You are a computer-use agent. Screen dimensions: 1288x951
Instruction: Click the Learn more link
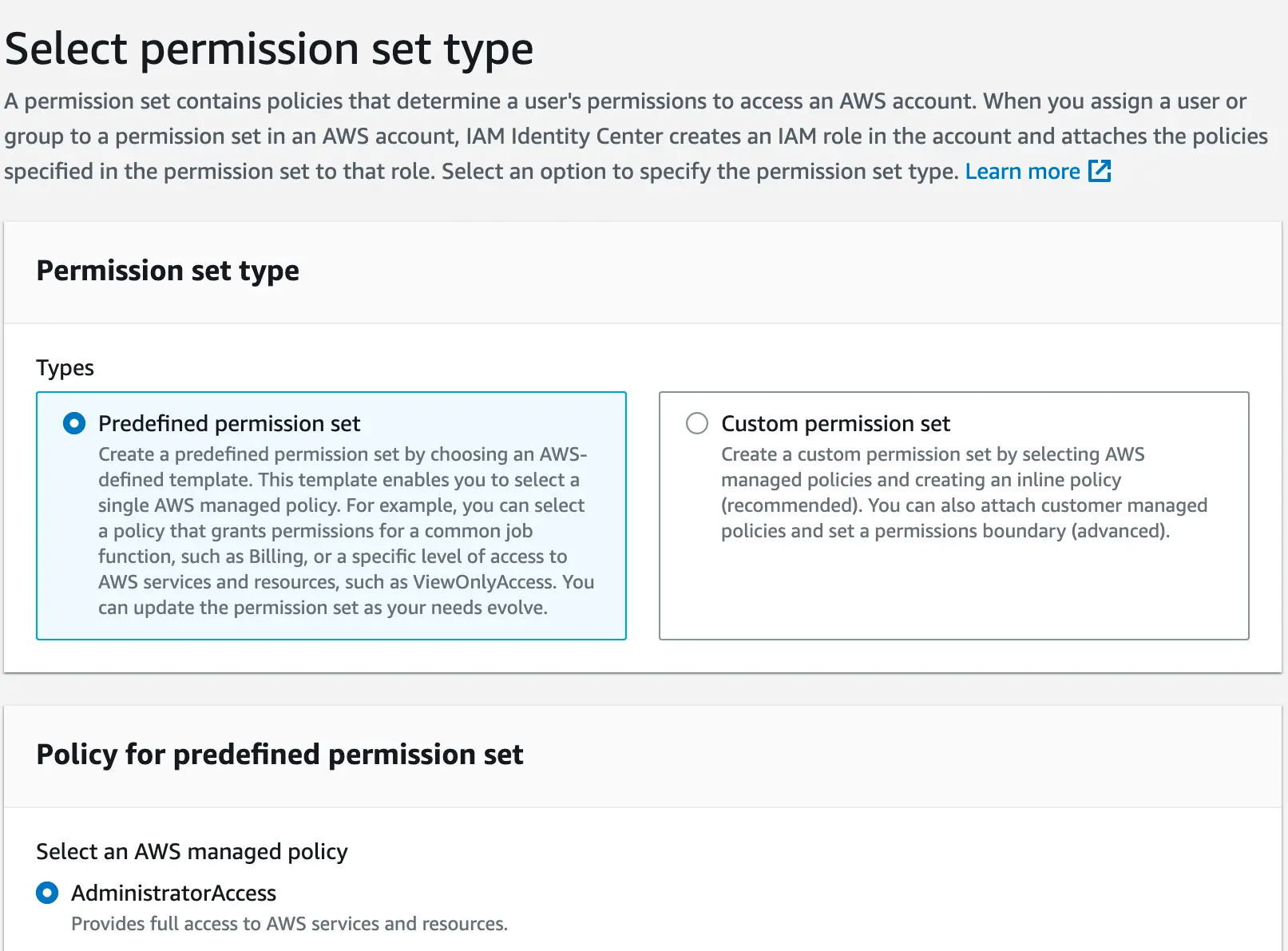click(1022, 172)
